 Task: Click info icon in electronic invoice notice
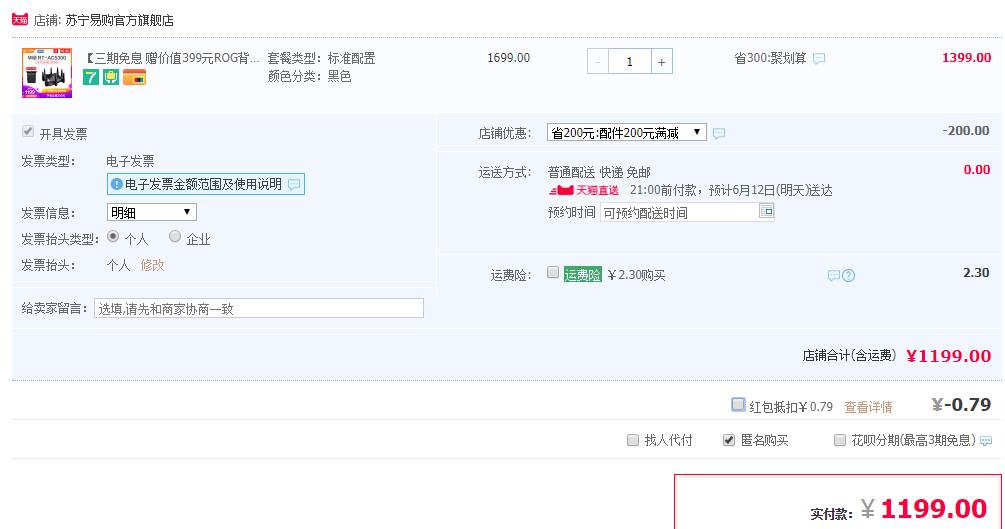click(x=116, y=185)
